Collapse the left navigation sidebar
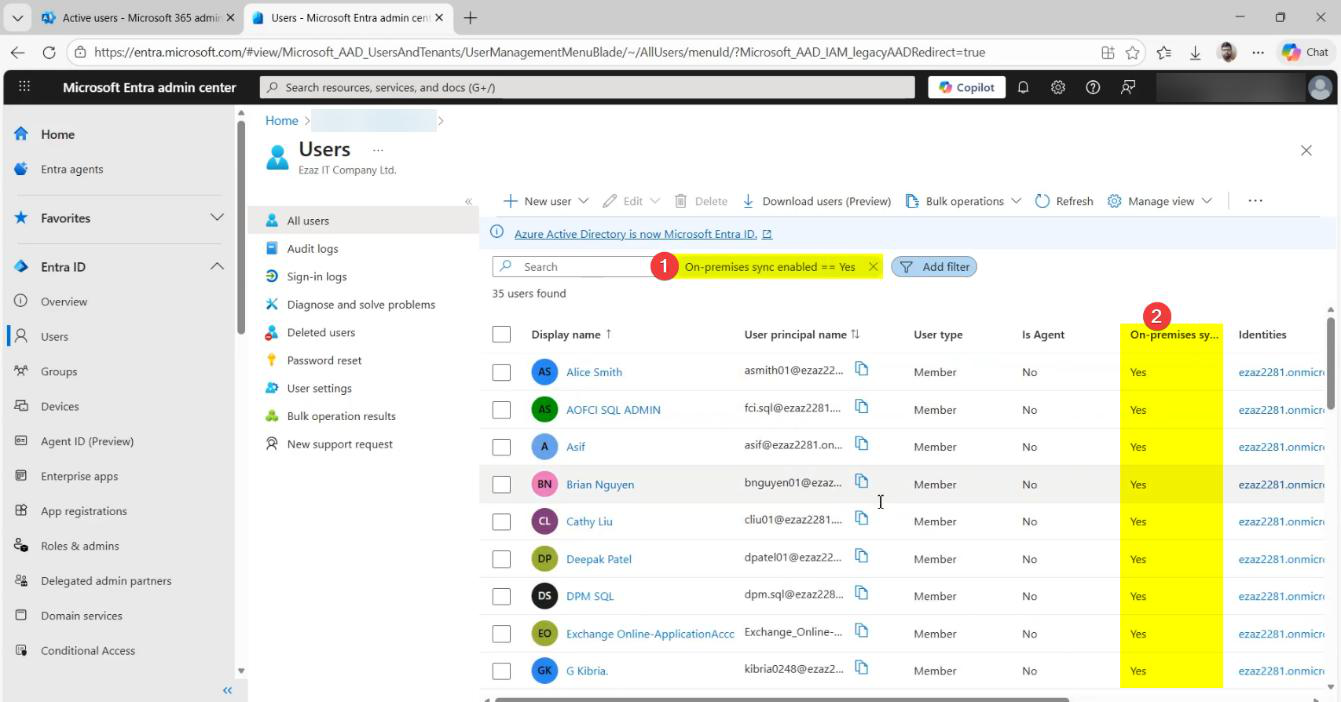This screenshot has width=1341, height=702. point(227,690)
